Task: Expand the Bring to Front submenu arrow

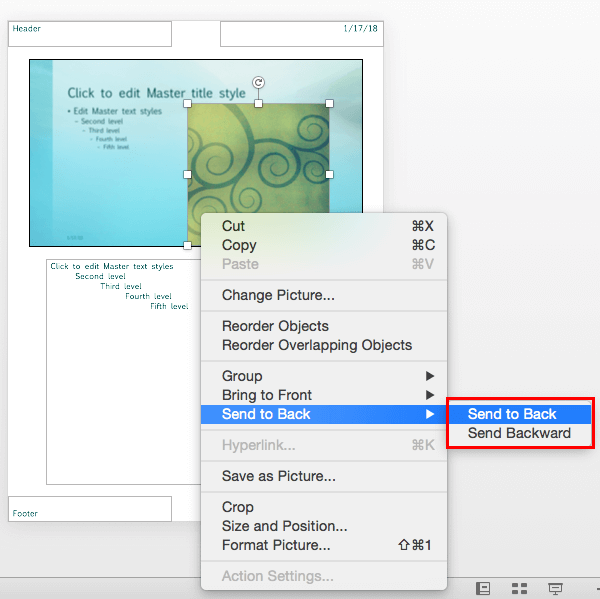Action: pos(430,395)
